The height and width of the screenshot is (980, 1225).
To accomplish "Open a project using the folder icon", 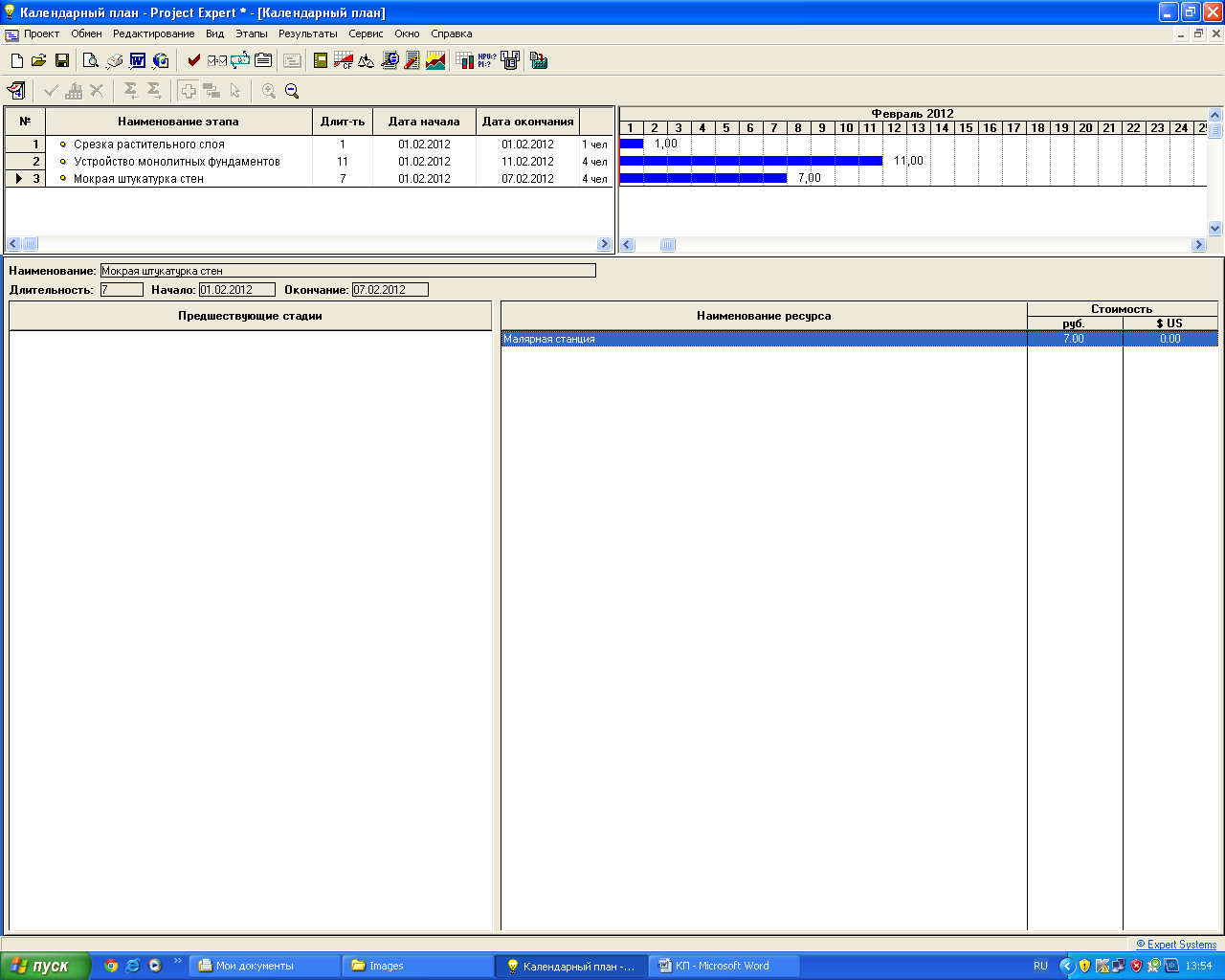I will (39, 61).
